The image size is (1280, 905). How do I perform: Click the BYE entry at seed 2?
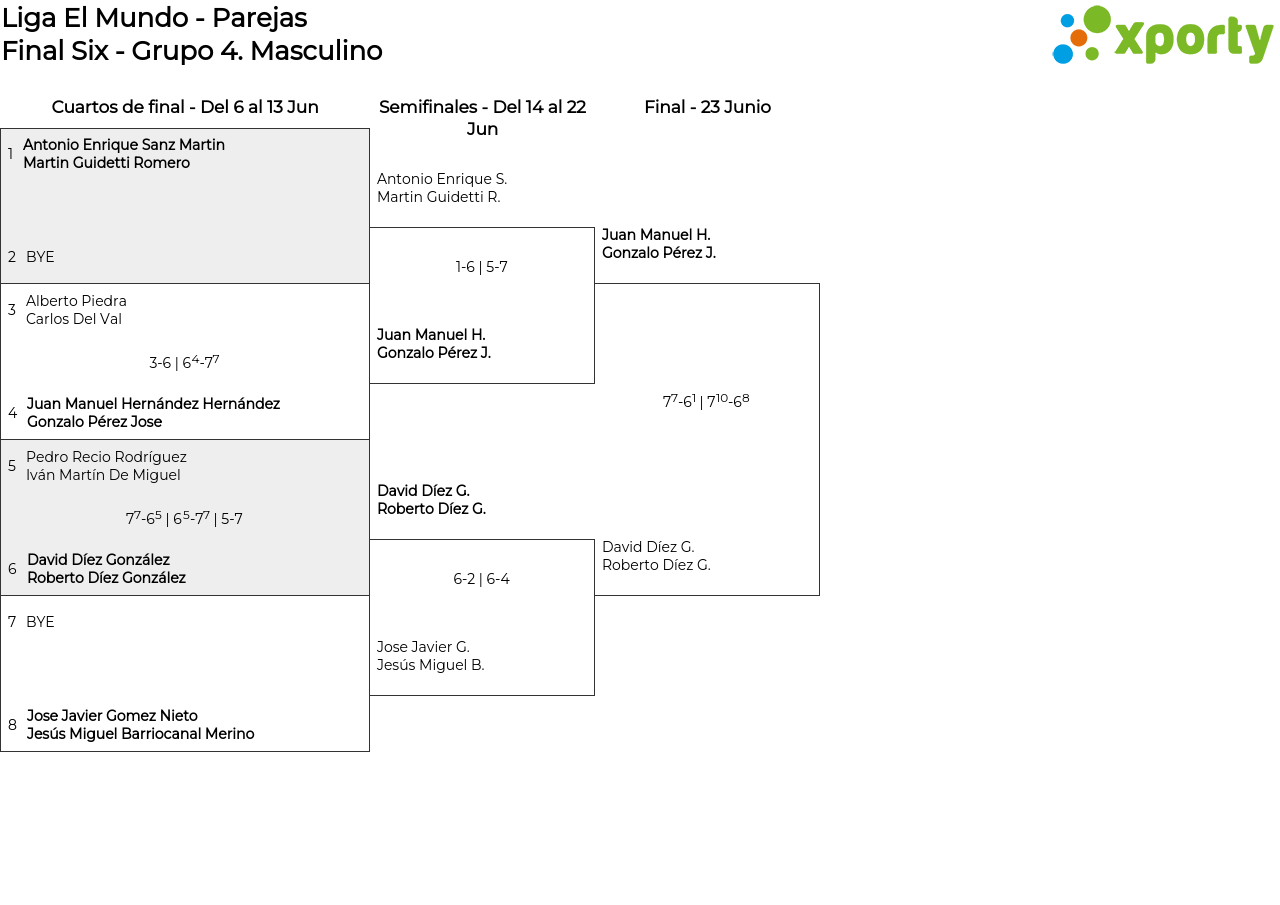click(40, 257)
